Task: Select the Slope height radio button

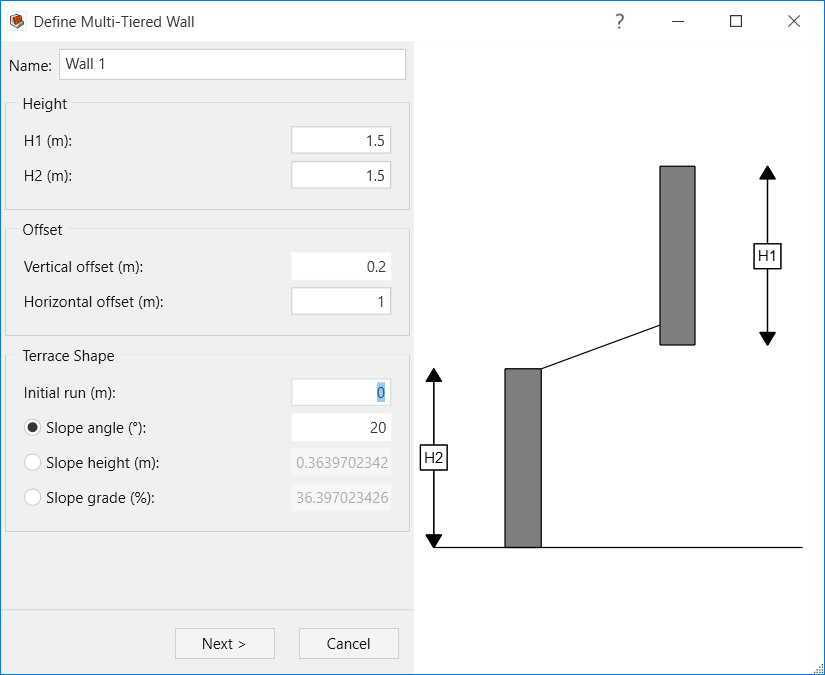Action: pos(32,462)
